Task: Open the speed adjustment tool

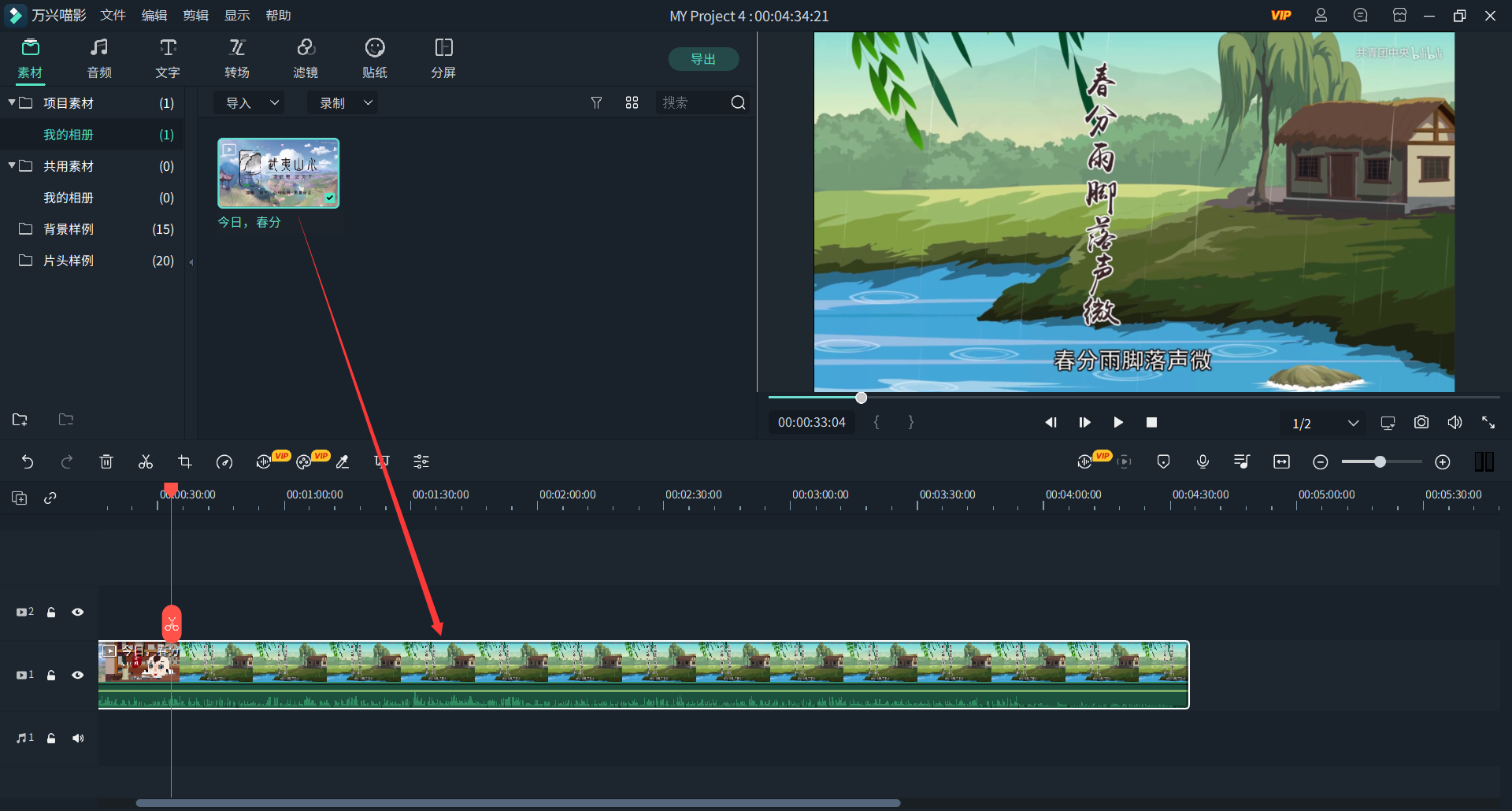Action: [x=224, y=462]
